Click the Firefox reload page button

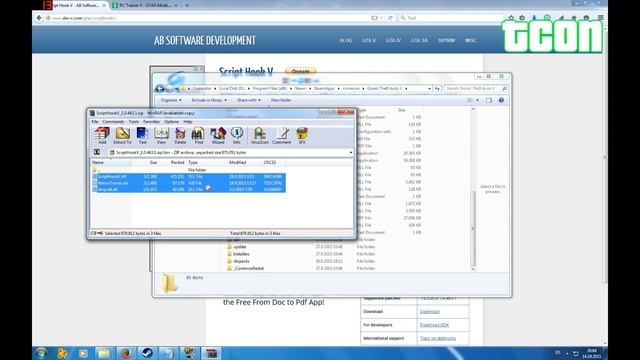390,18
